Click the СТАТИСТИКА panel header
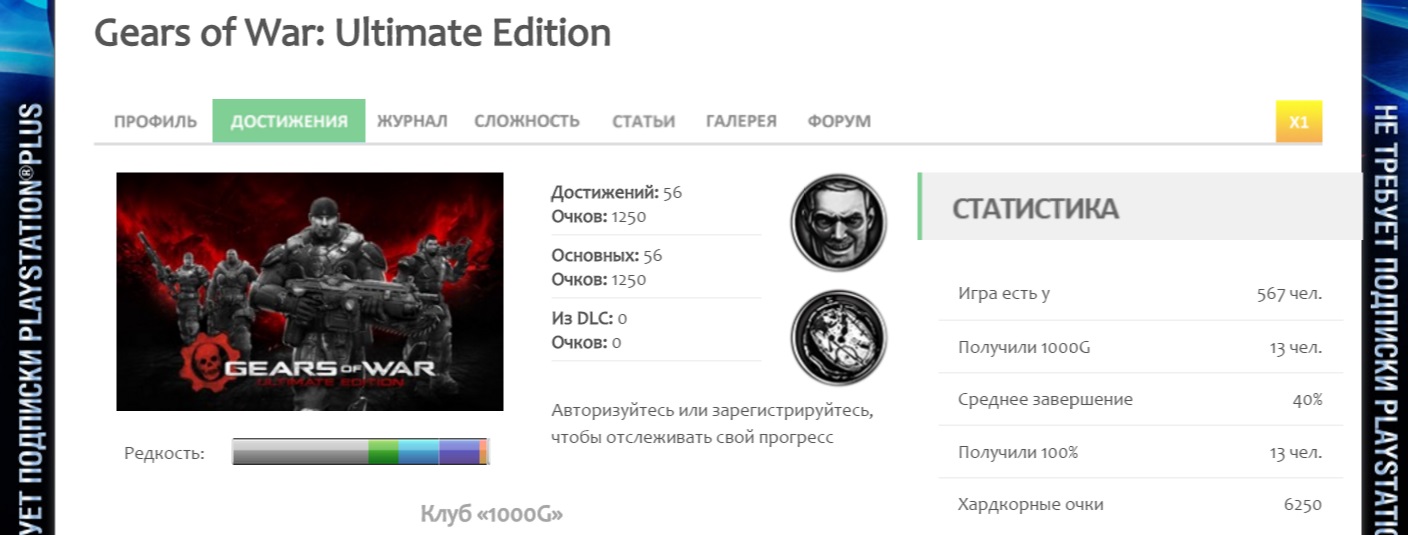 click(1140, 207)
